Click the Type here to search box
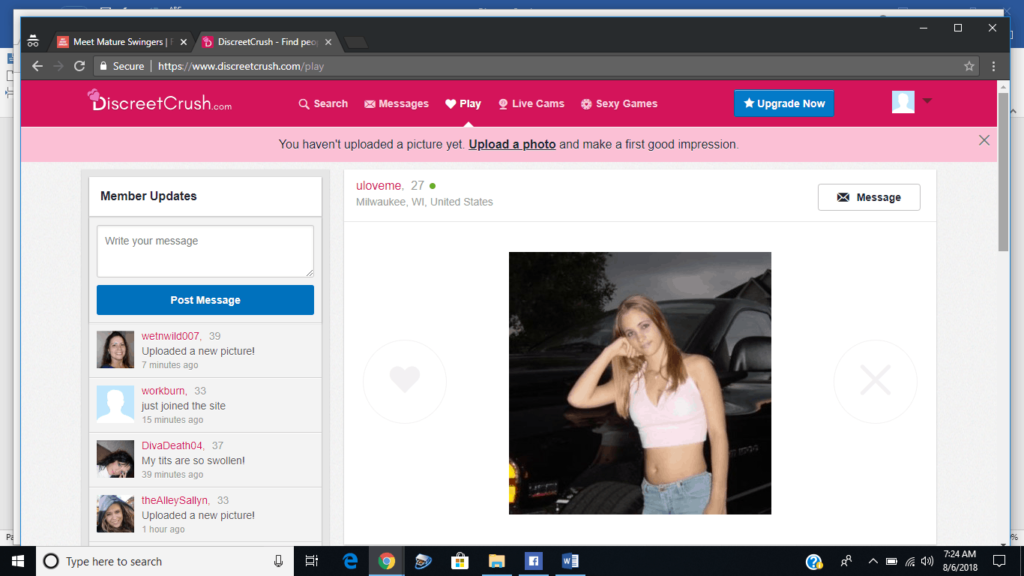 [163, 561]
